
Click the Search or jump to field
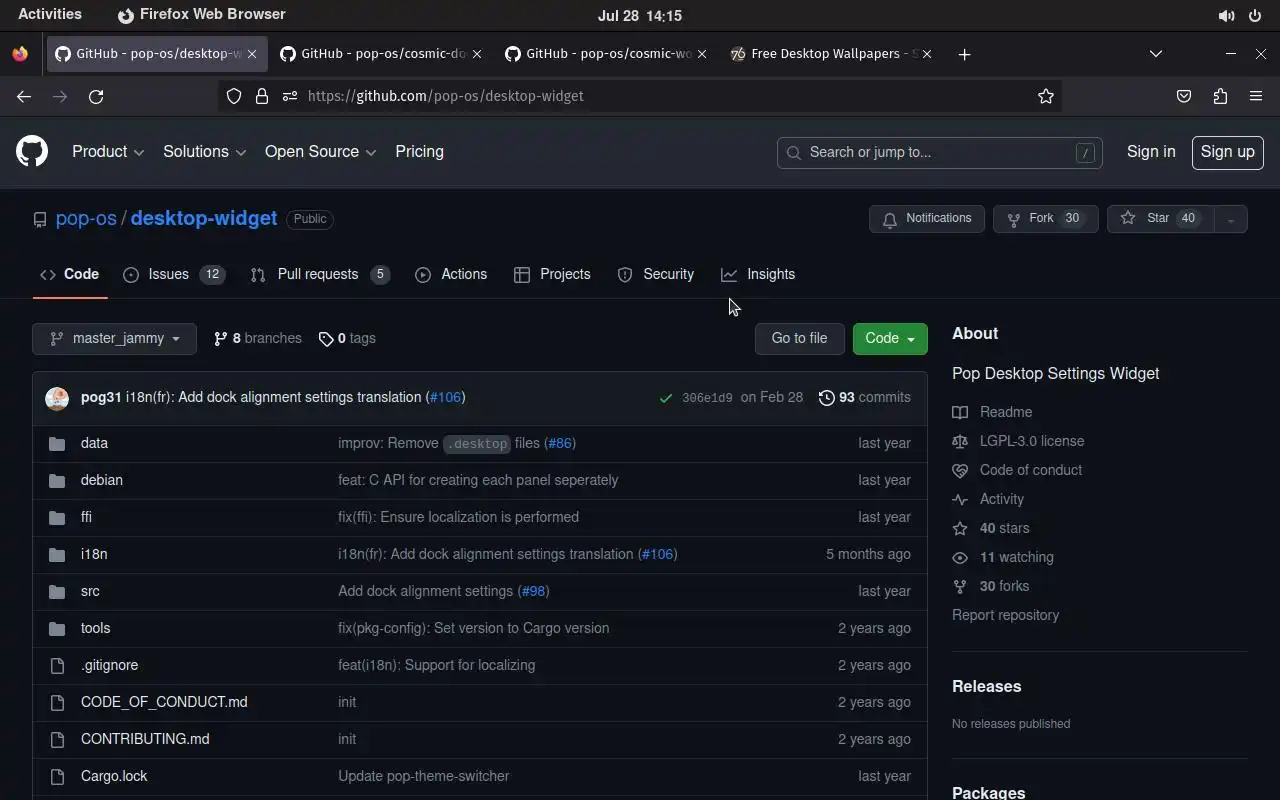(x=940, y=152)
